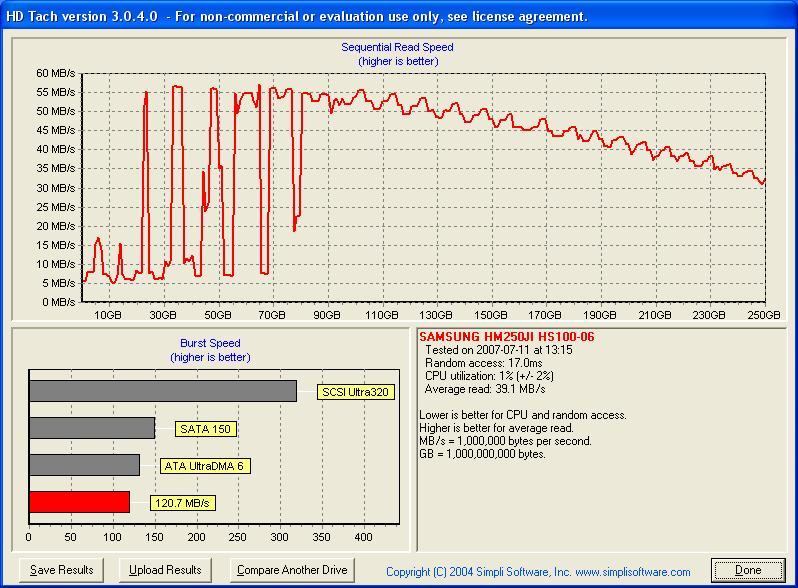Open the www.simplisoftware.com copyright link
Image resolution: width=798 pixels, height=588 pixels.
633,572
